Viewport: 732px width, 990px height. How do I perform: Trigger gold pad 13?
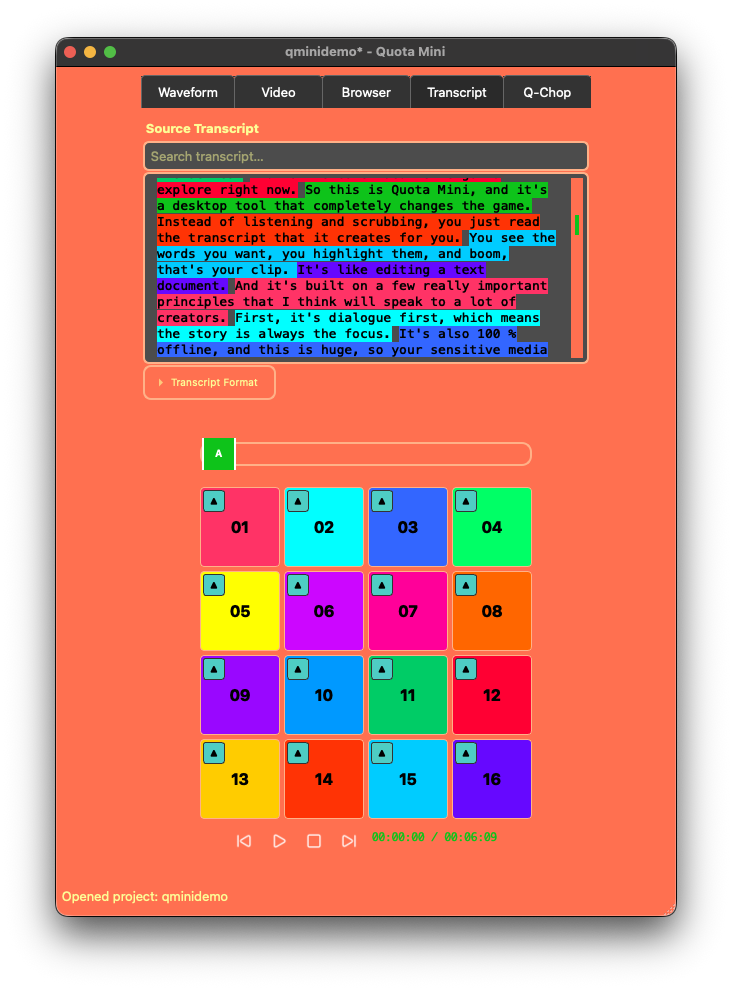pos(240,779)
